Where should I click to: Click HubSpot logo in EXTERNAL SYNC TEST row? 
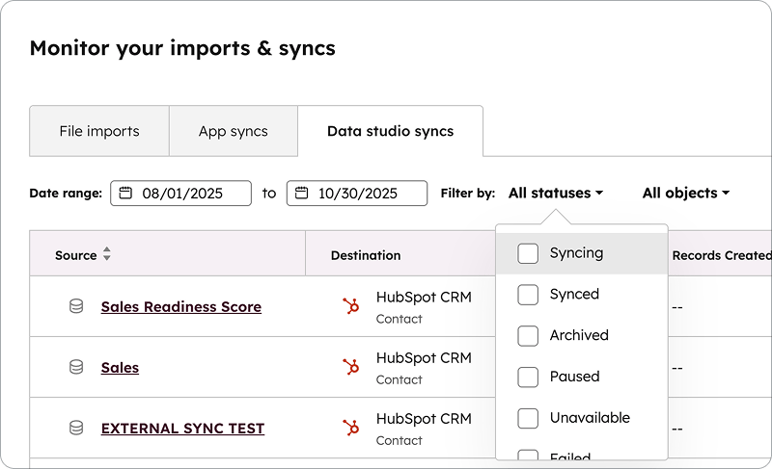point(351,428)
